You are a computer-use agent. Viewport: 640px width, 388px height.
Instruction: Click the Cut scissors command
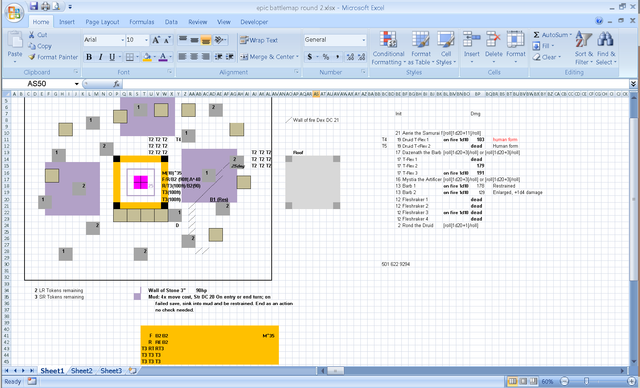(38, 35)
